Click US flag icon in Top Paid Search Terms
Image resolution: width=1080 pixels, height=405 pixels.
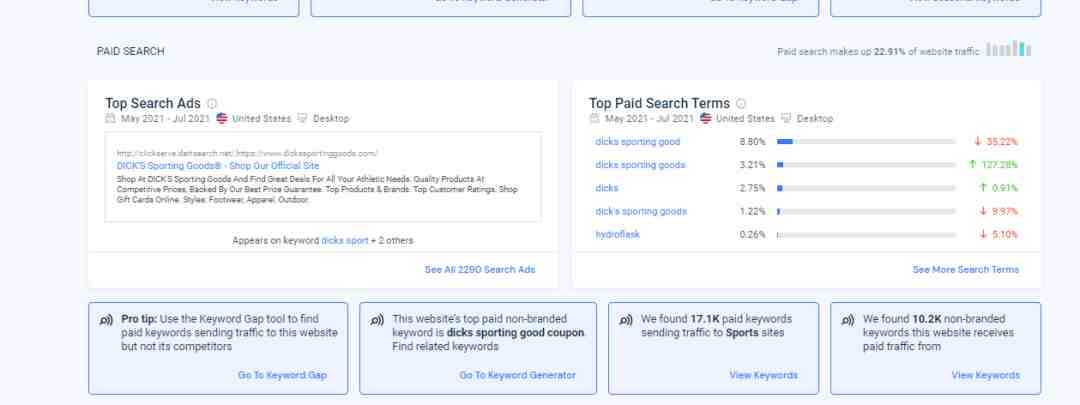pos(705,118)
